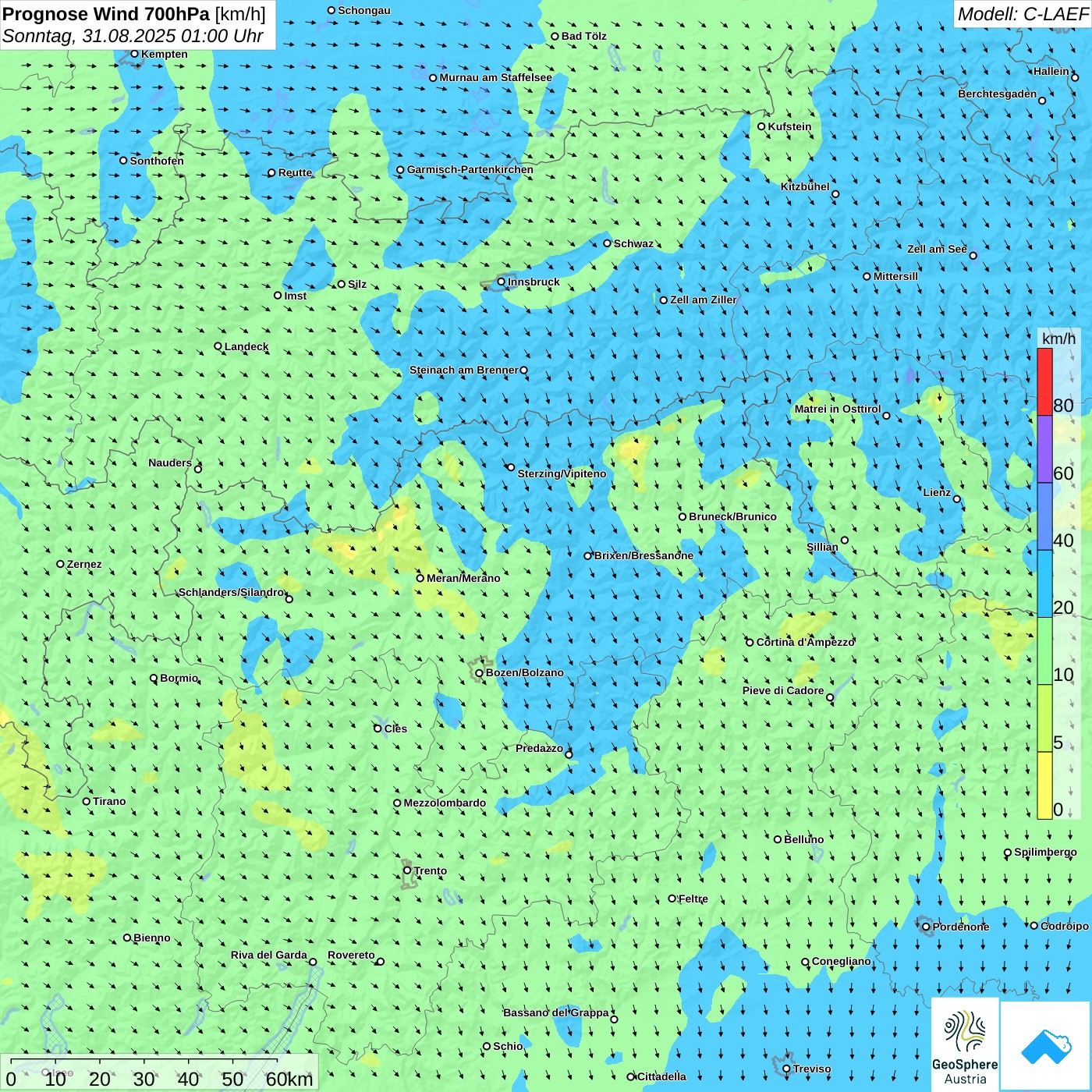Image resolution: width=1092 pixels, height=1092 pixels.
Task: Click the 'Kitzbühel' label
Action: (805, 186)
